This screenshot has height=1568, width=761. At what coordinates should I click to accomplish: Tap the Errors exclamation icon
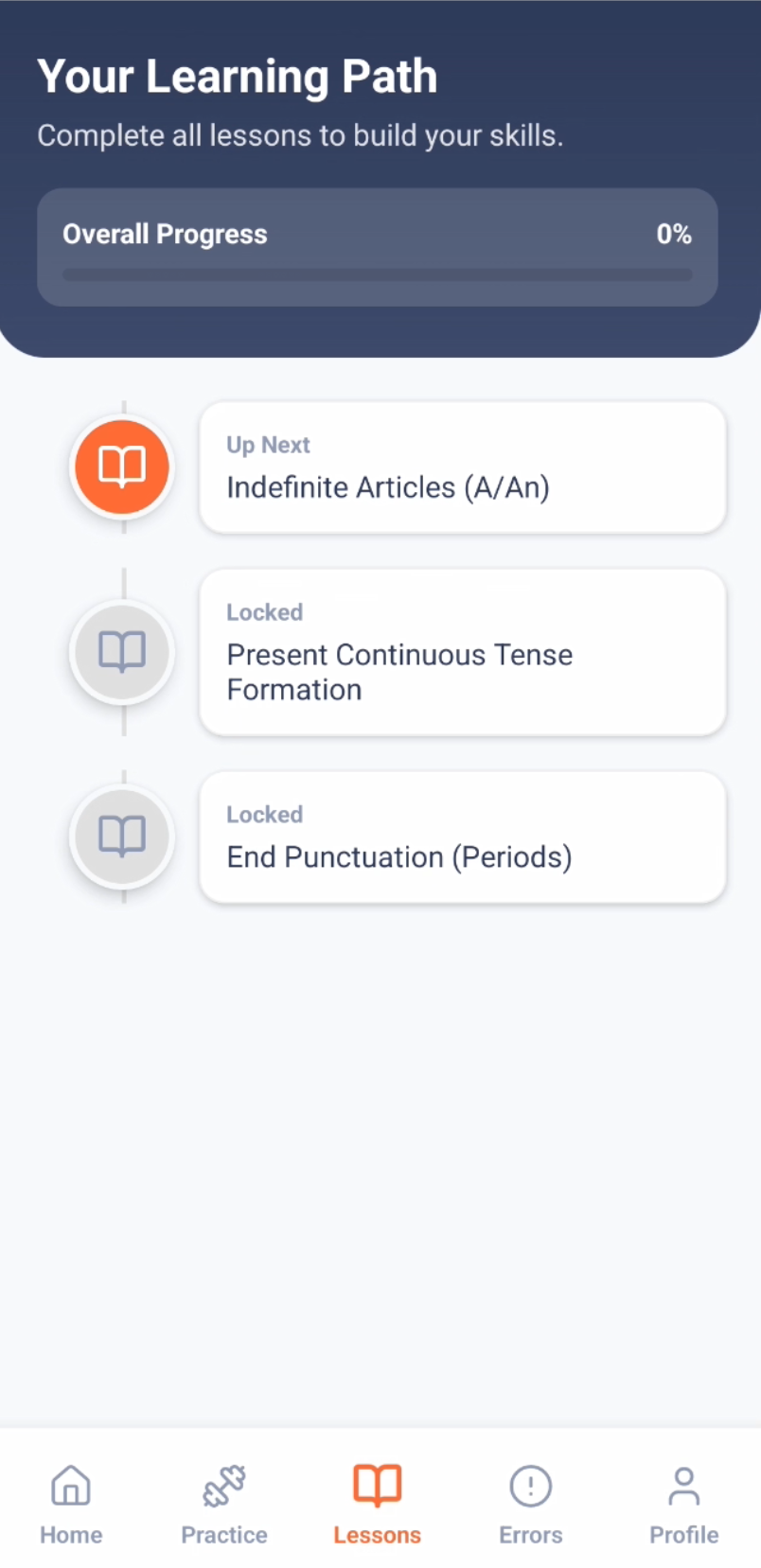(531, 1485)
